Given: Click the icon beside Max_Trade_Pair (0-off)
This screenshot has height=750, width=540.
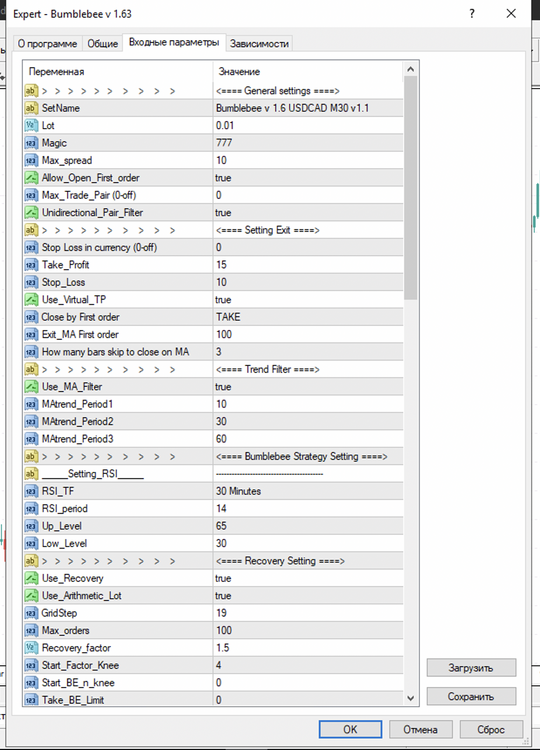Looking at the screenshot, I should [x=31, y=195].
